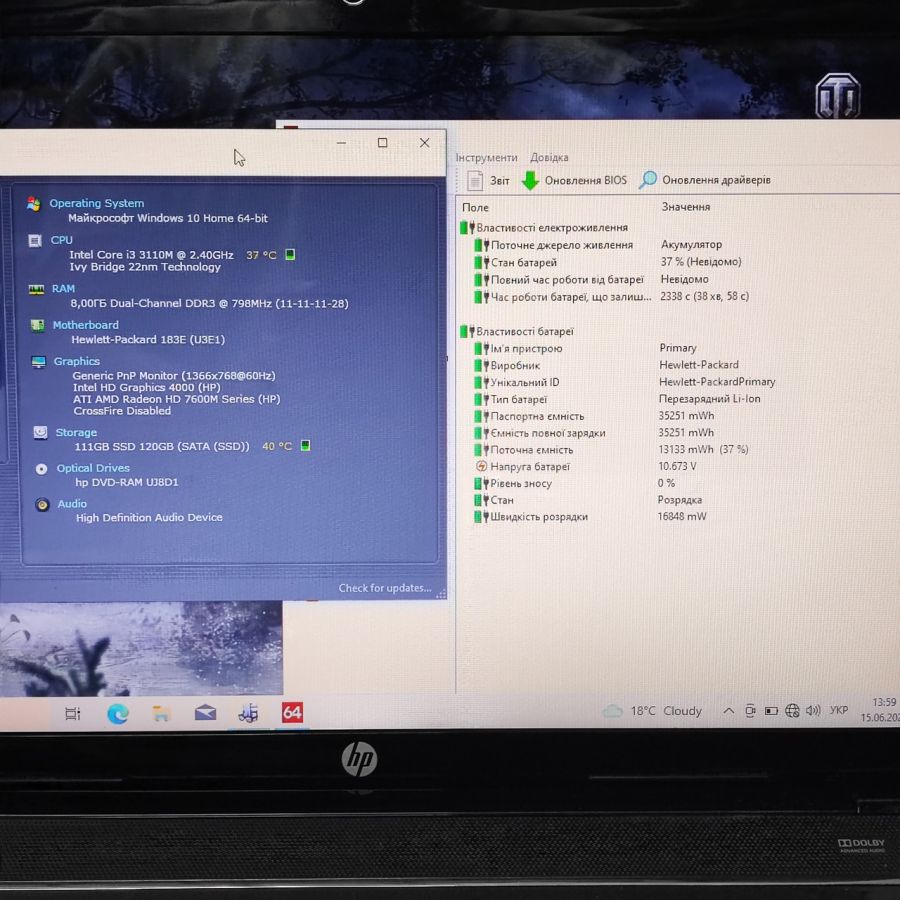Click the 16848 mW value cell
The height and width of the screenshot is (900, 900).
tap(682, 516)
